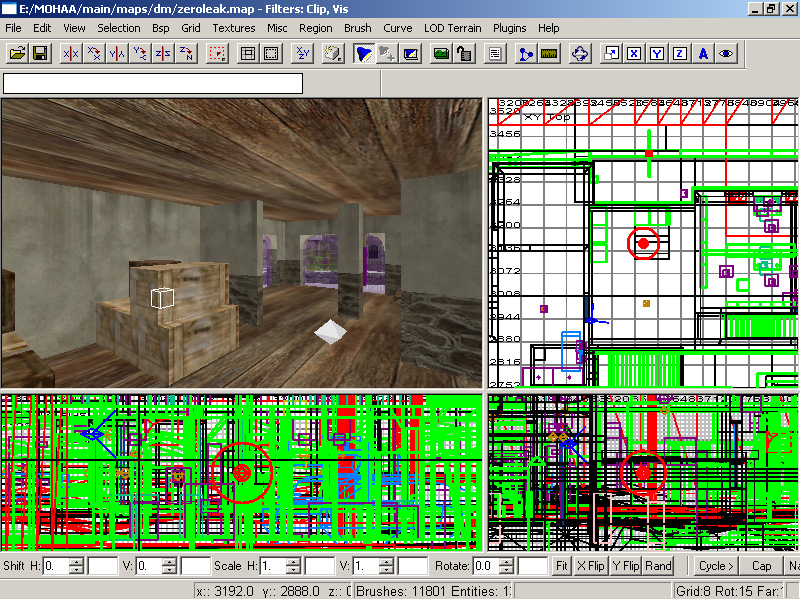The width and height of the screenshot is (800, 600).
Task: Open the Grid menu
Action: [x=191, y=28]
